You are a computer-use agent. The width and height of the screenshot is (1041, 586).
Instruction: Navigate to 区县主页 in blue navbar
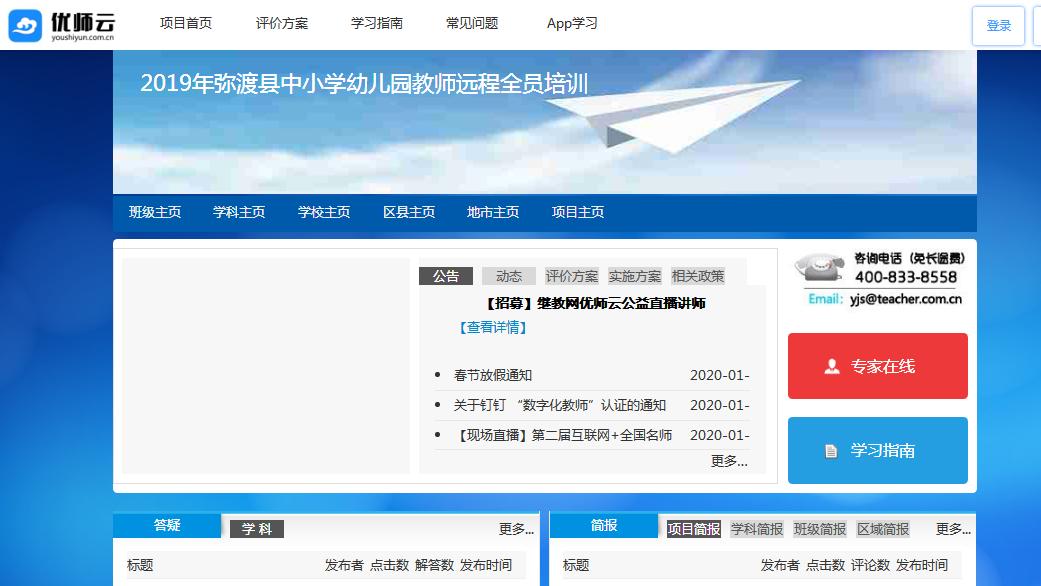click(409, 212)
